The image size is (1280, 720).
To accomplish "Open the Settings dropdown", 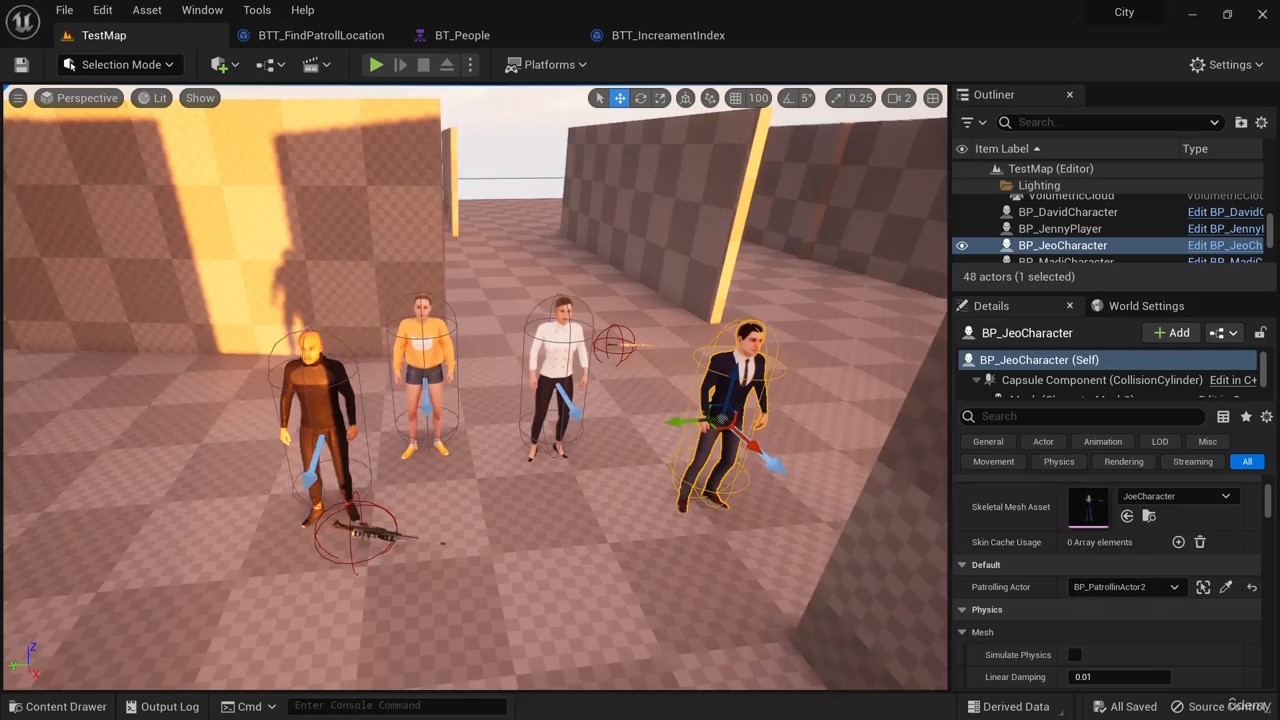I will coord(1227,65).
